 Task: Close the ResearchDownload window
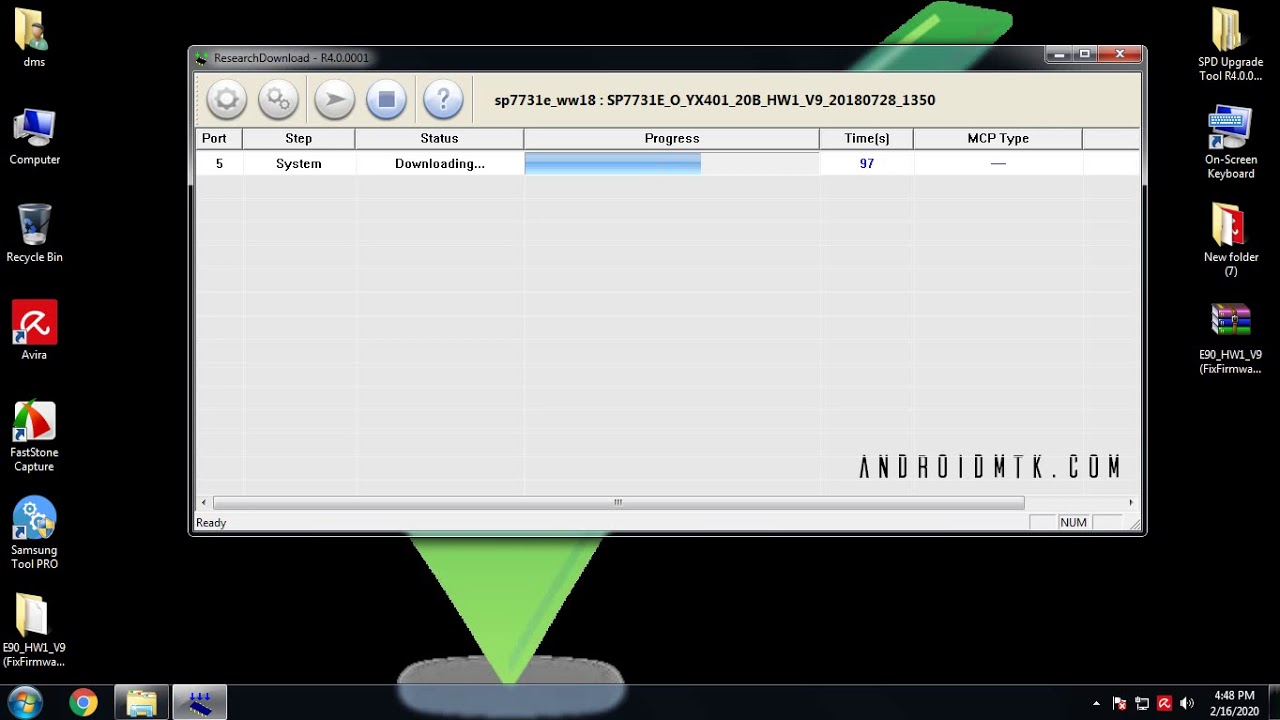pos(1120,55)
